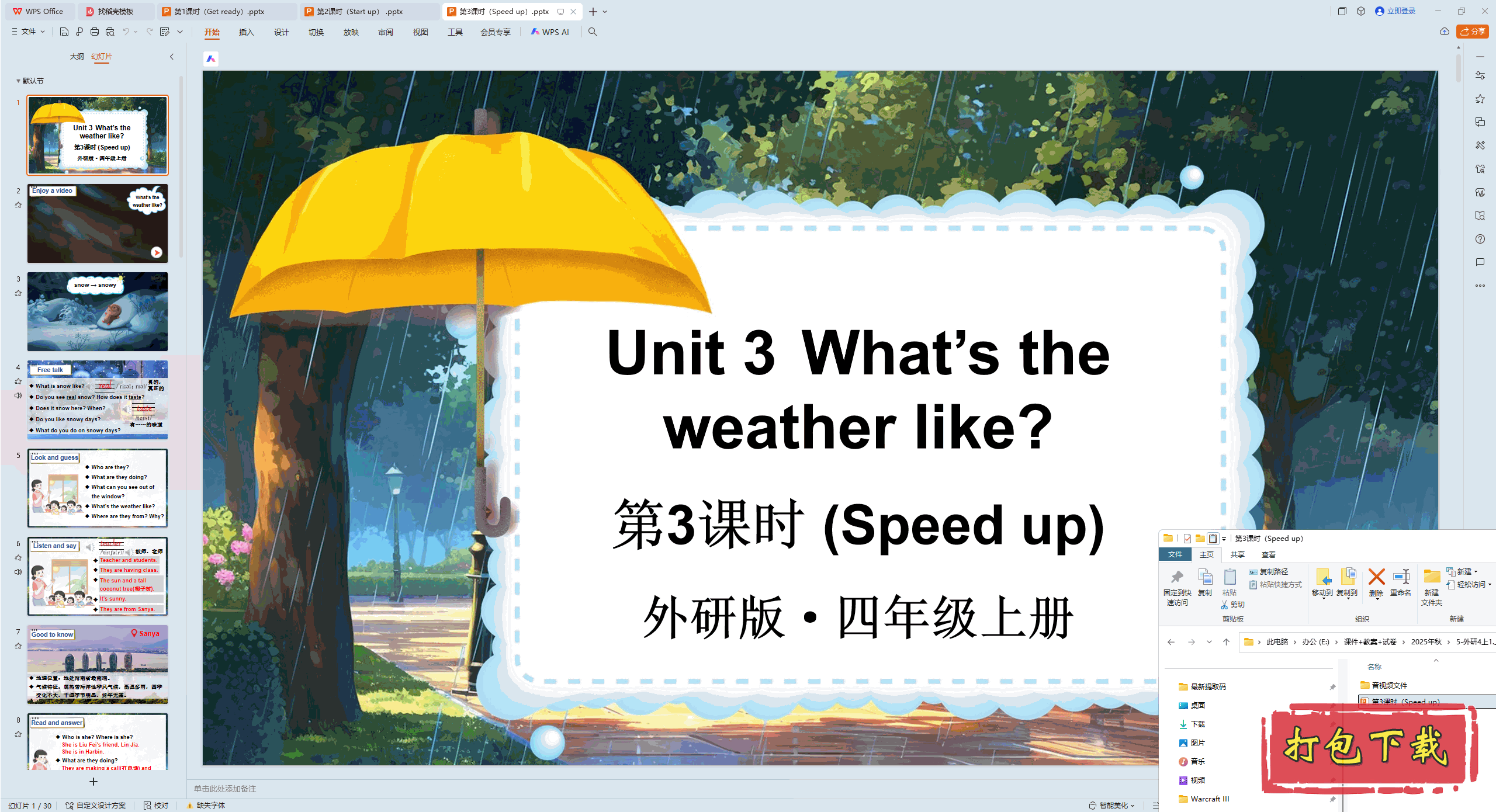
Task: Switch to the 切换 ribbon tab
Action: point(316,32)
